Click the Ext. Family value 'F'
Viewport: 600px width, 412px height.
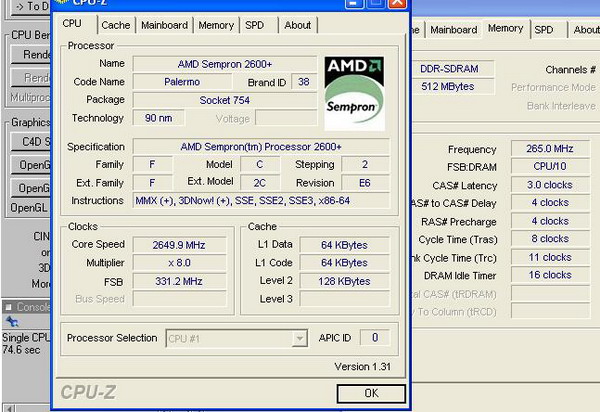pyautogui.click(x=152, y=183)
